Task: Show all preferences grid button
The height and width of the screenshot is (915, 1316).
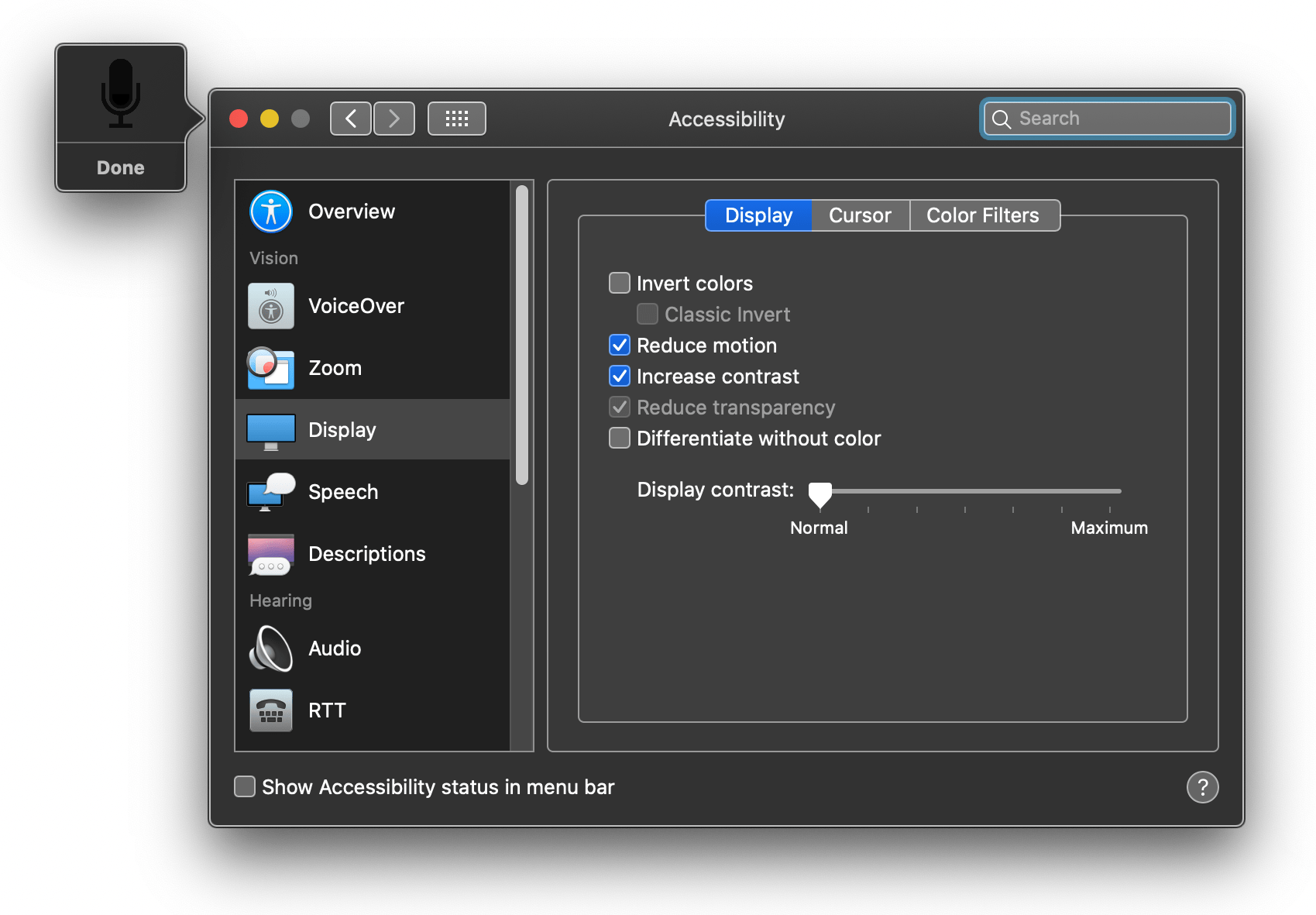Action: [x=456, y=119]
